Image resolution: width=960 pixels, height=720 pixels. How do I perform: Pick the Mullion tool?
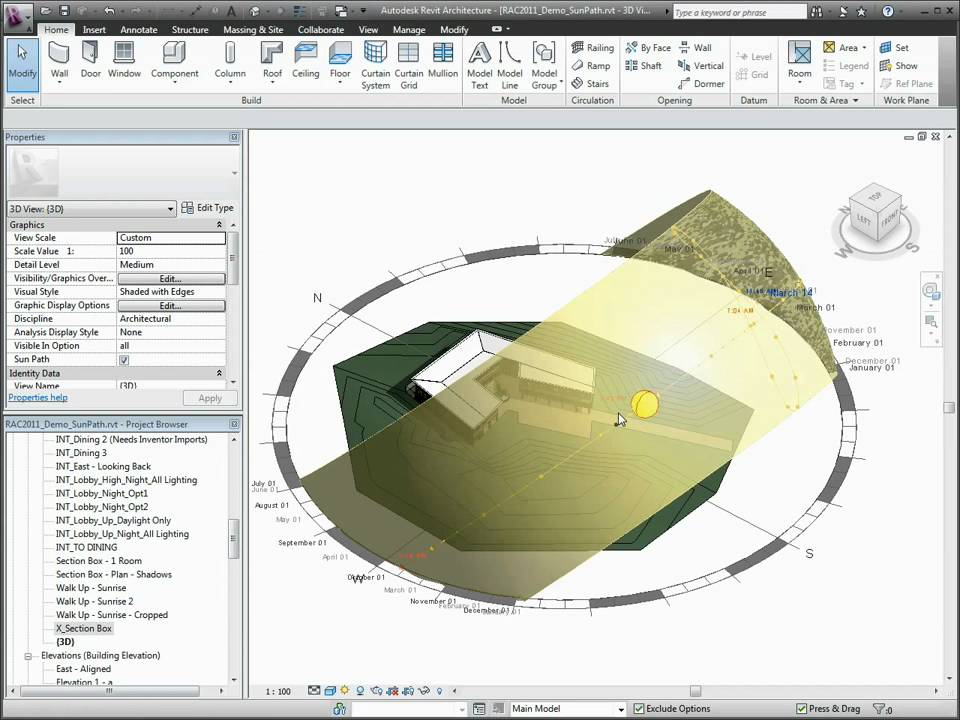click(x=443, y=61)
